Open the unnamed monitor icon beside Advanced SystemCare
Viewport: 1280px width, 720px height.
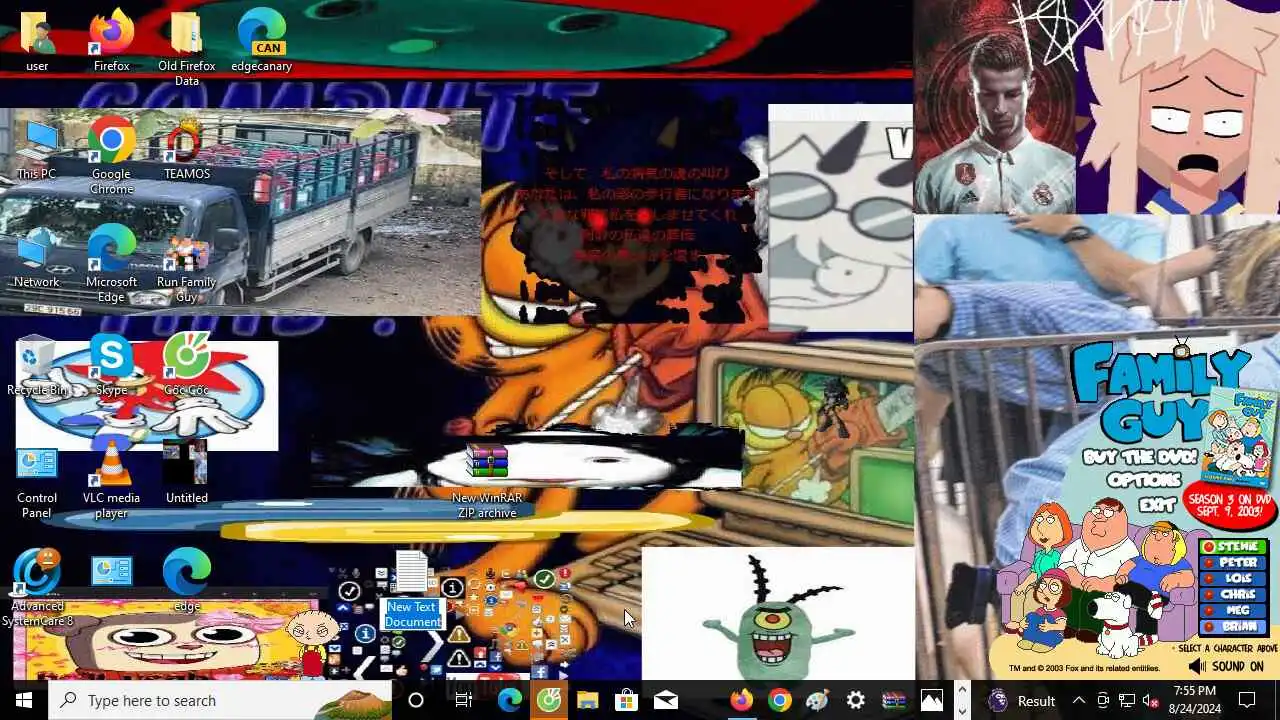tap(111, 571)
